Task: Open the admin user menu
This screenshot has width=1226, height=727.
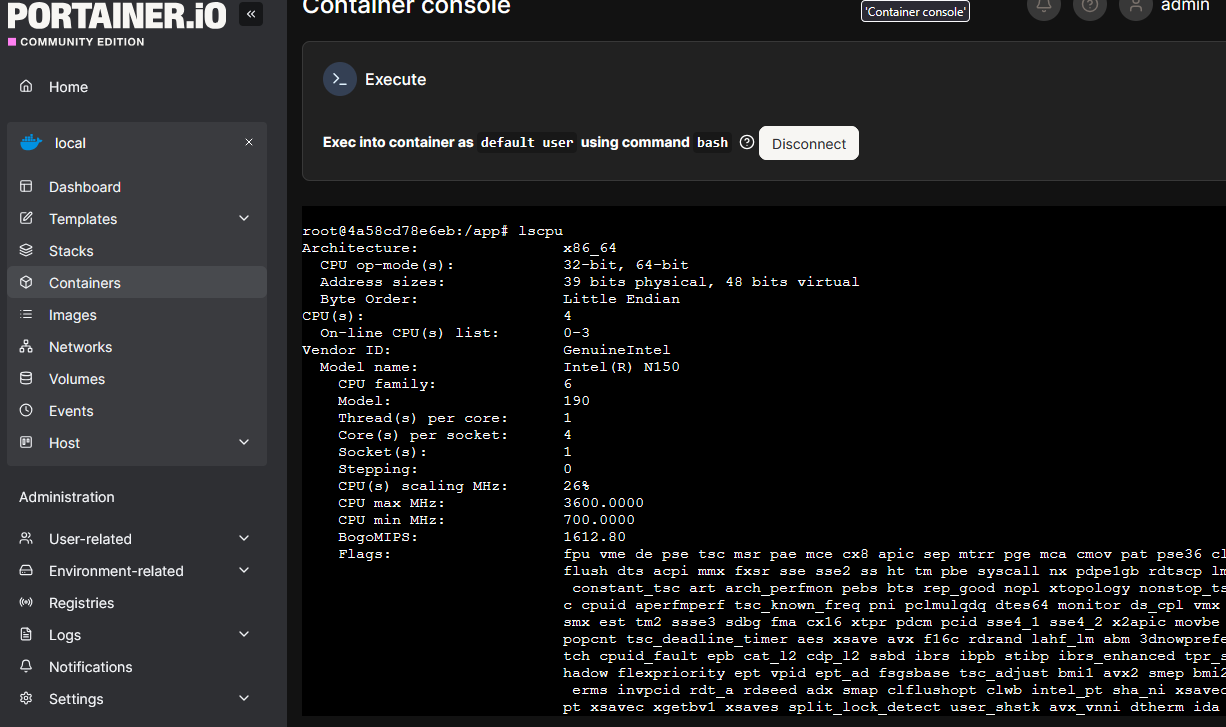Action: 1184,7
